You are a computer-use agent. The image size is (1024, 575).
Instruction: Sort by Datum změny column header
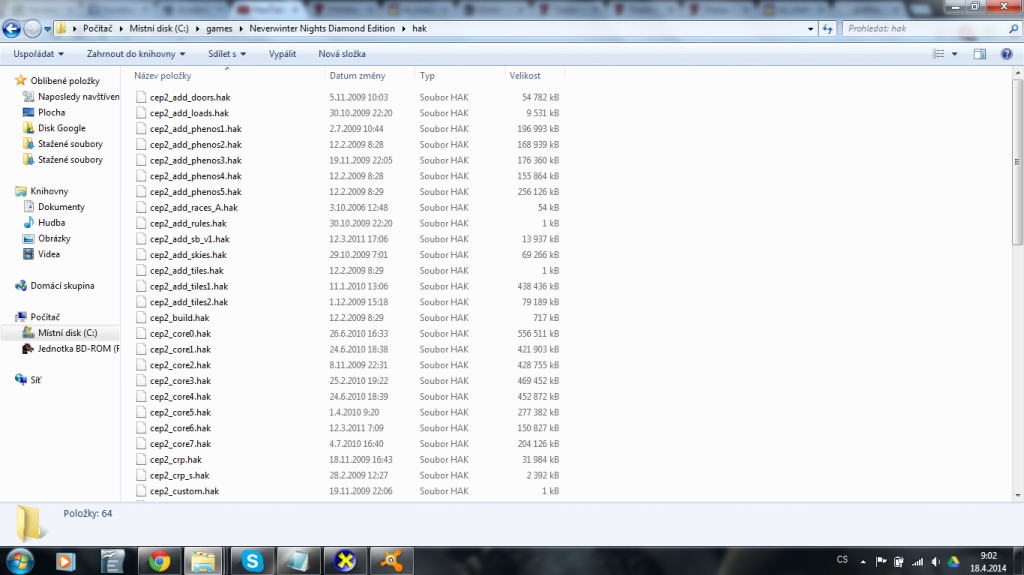click(x=357, y=76)
